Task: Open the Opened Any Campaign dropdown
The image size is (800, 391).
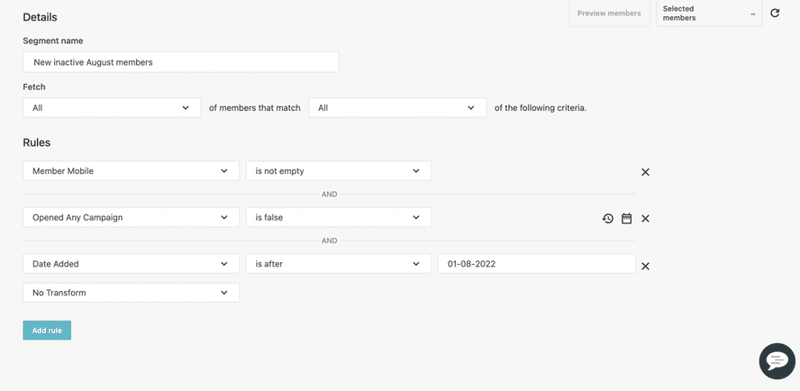Action: pos(131,217)
